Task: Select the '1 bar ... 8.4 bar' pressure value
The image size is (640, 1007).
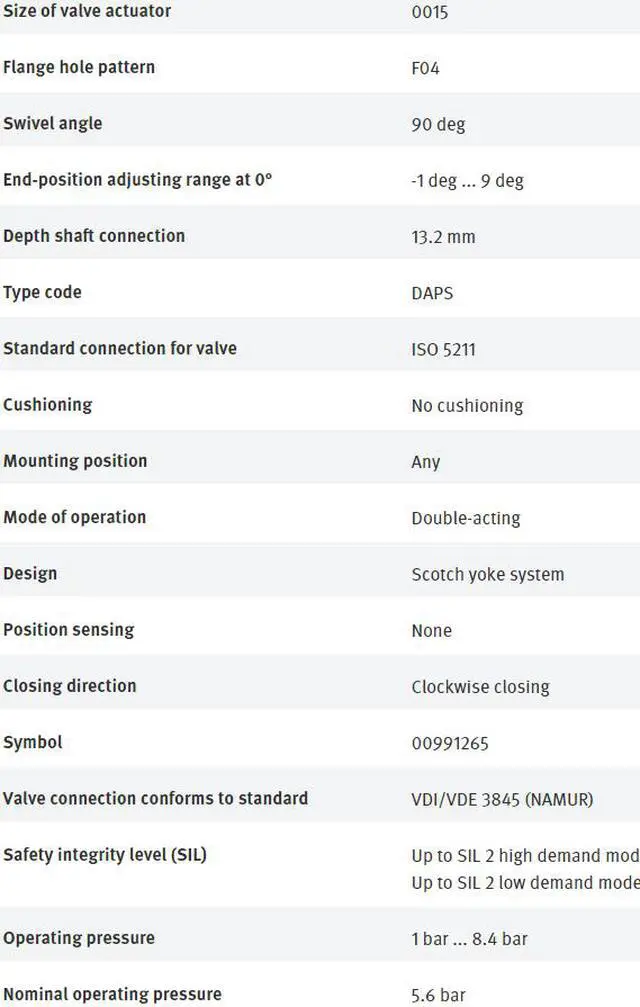Action: pyautogui.click(x=469, y=939)
